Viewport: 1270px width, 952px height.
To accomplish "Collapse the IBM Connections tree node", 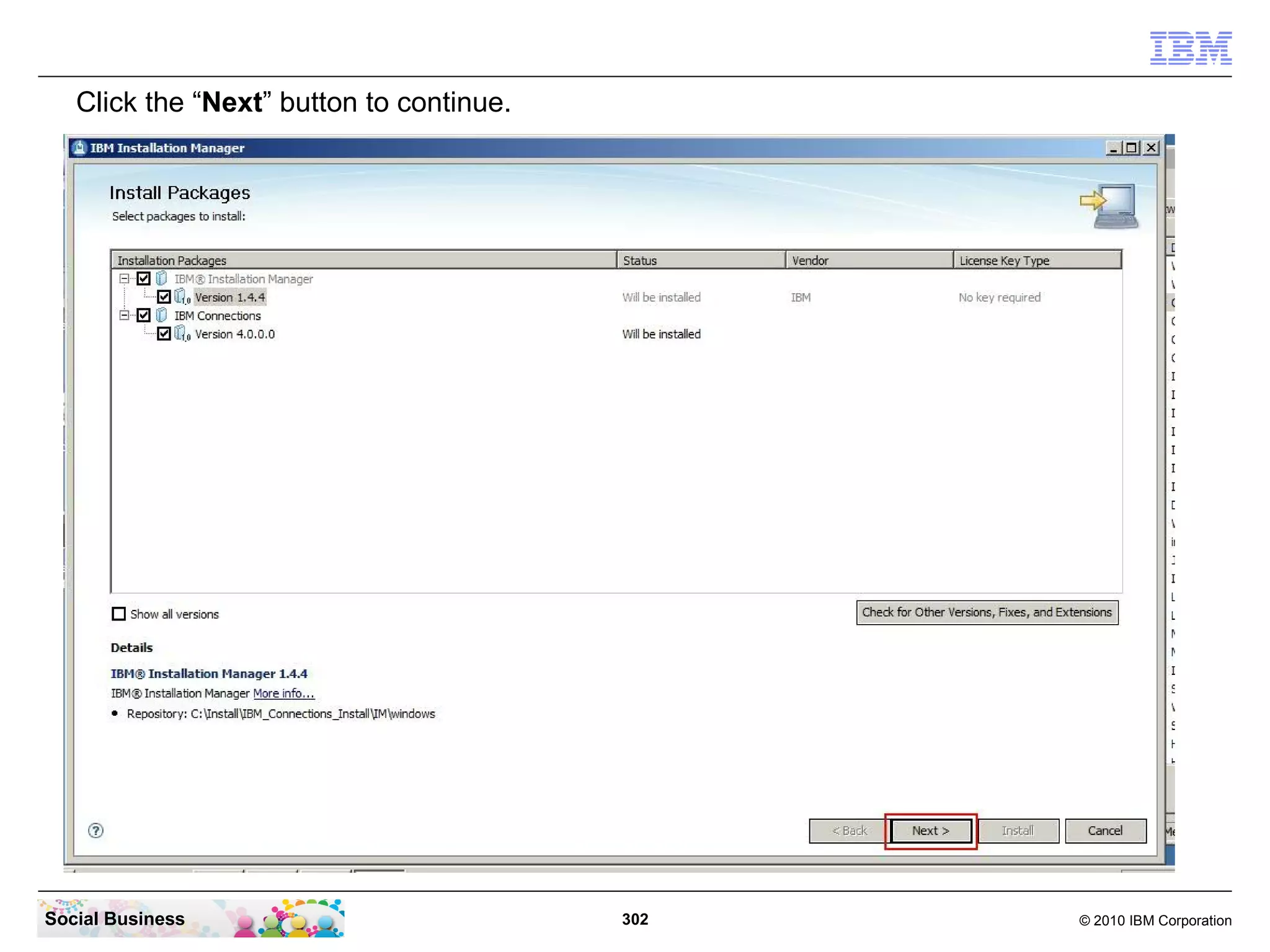I will [124, 315].
